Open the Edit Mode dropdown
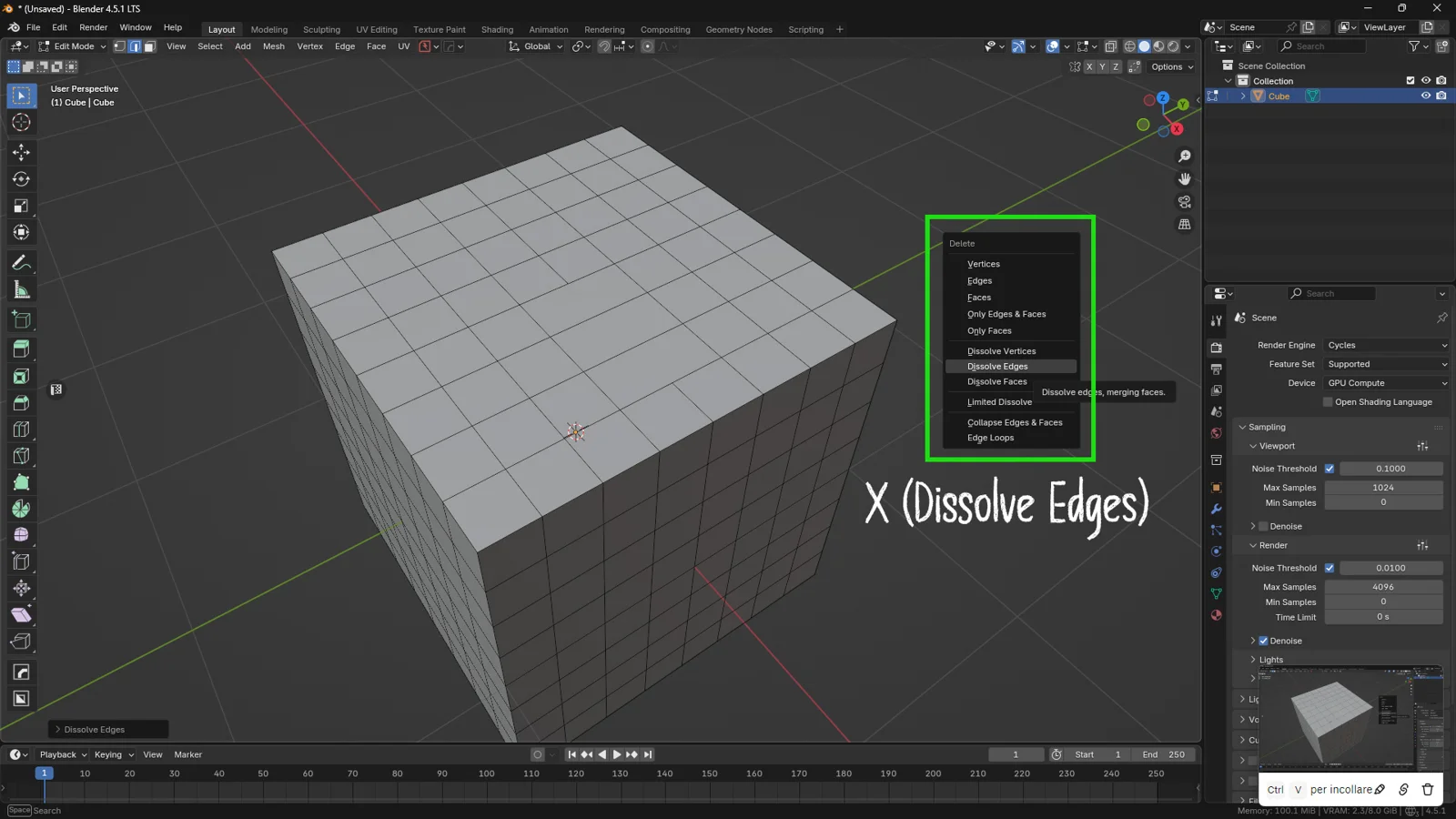The width and height of the screenshot is (1456, 819). pyautogui.click(x=72, y=46)
